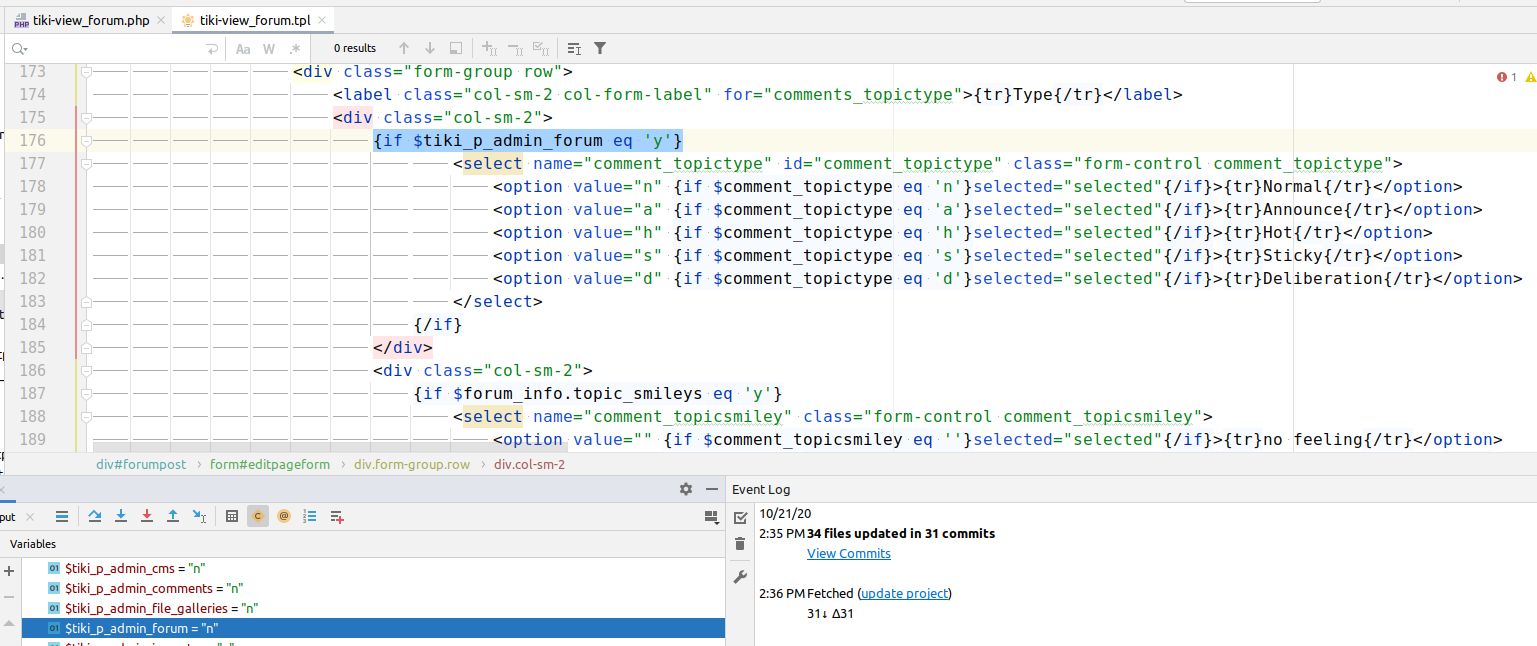Viewport: 1537px width, 646px height.
Task: Open search history dropdown via magnifier icon
Action: tap(19, 48)
